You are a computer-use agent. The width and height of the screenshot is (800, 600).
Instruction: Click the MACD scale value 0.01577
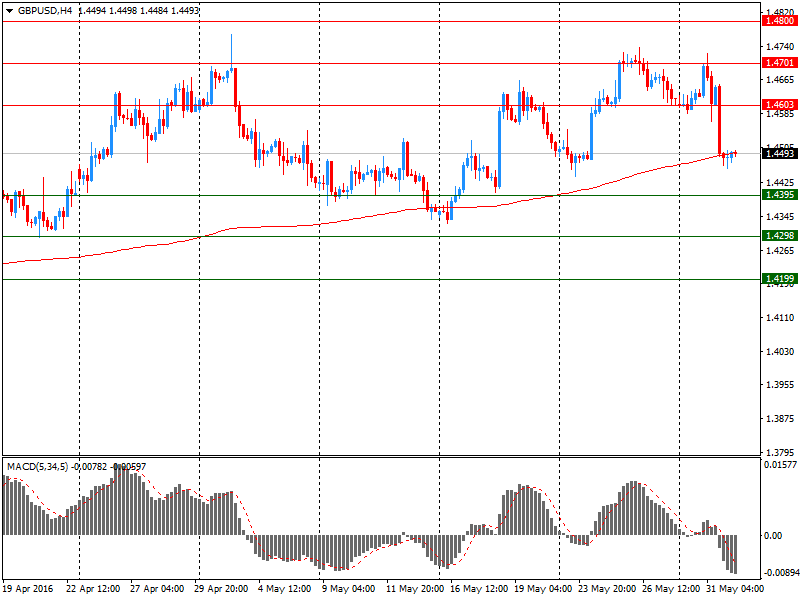pos(781,465)
